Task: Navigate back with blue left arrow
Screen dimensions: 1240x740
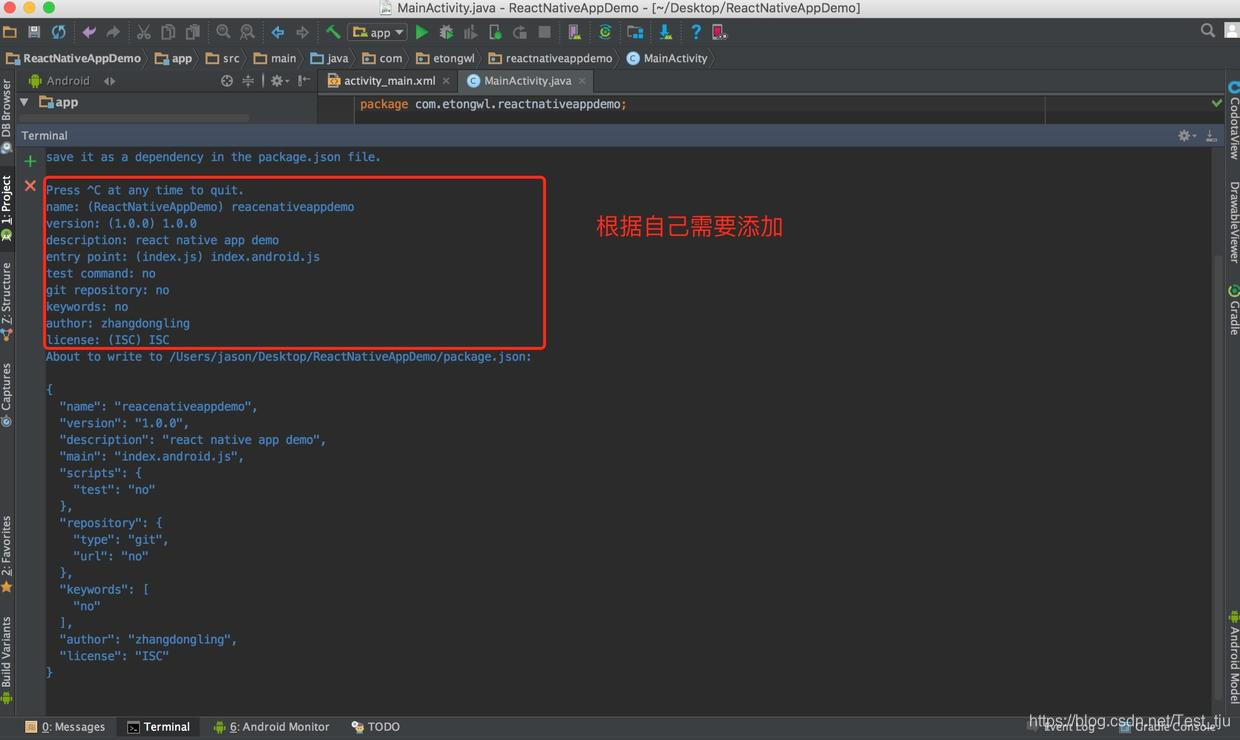Action: (278, 32)
